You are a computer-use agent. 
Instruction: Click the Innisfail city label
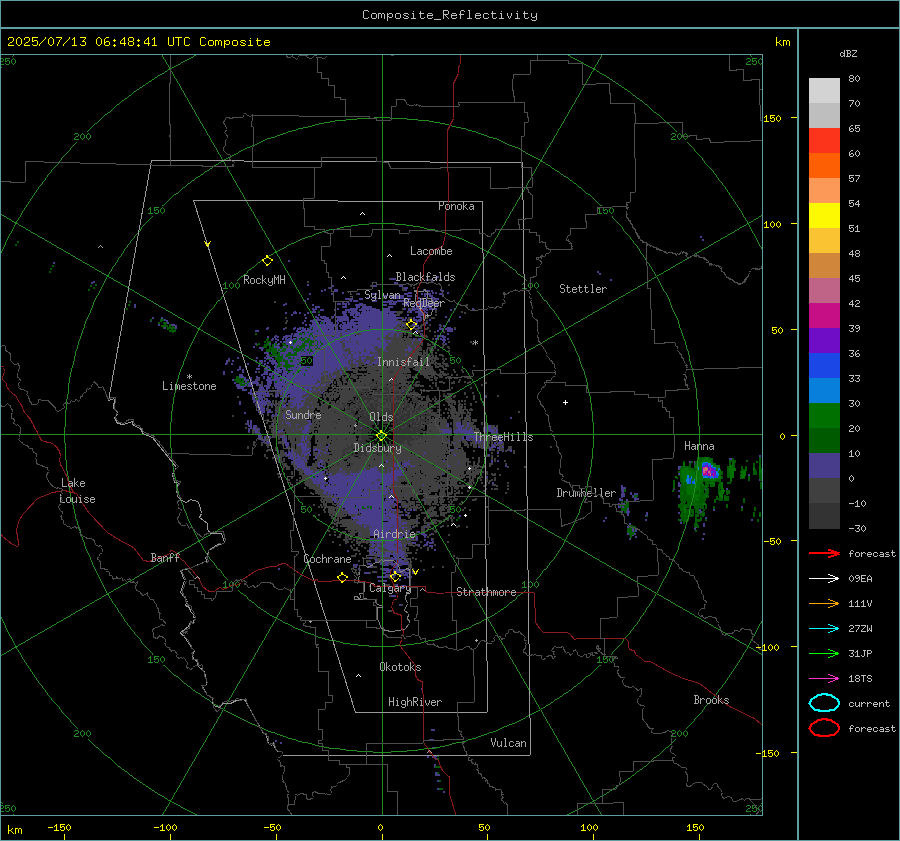[x=403, y=362]
